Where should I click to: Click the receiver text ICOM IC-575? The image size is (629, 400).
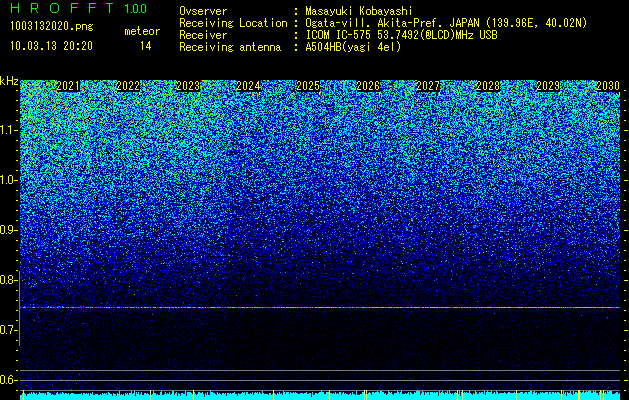pos(338,35)
